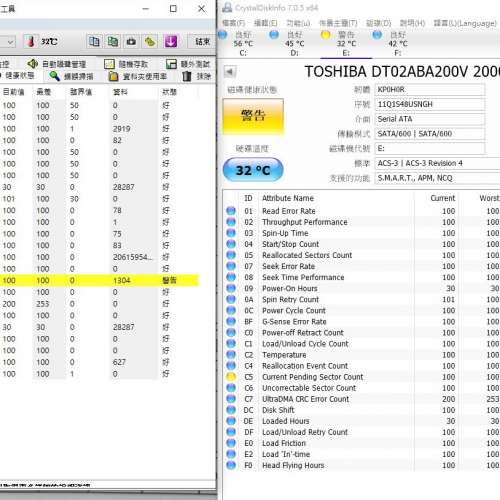Switch to HD Tune erase tab (trash icon)
Image resolution: width=500 pixels, height=500 pixels.
[197, 76]
